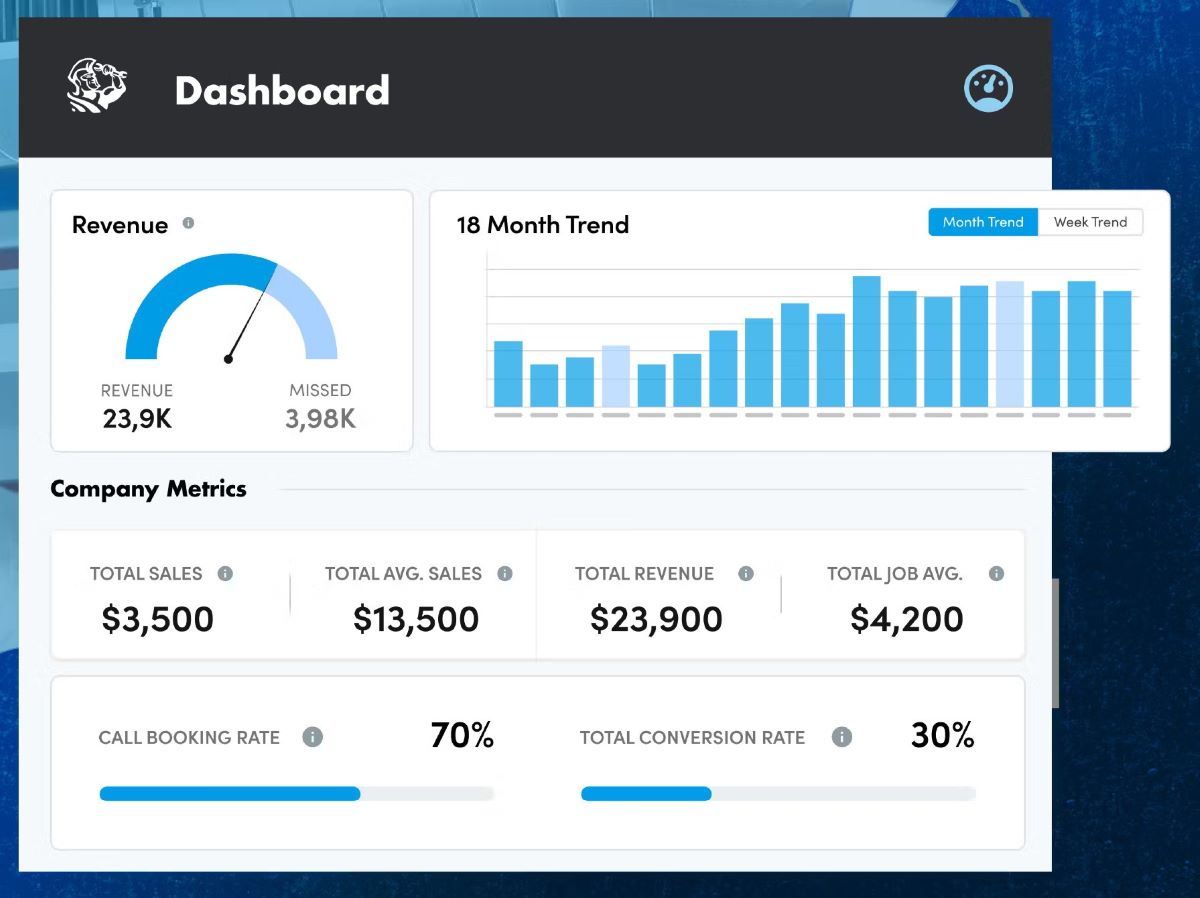
Task: Click the Call Booking Rate progress bar
Action: [x=296, y=794]
